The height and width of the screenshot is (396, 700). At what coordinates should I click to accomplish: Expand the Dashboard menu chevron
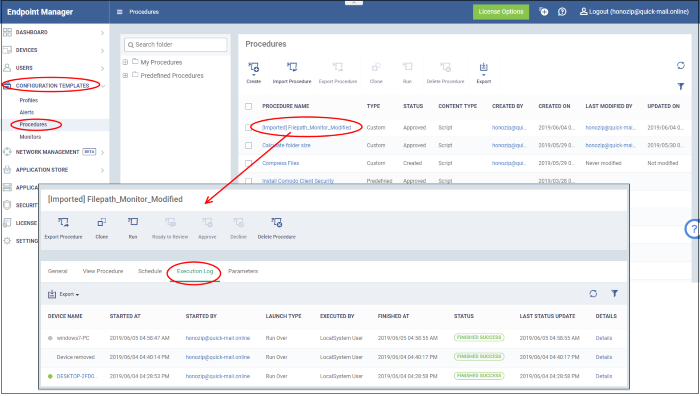(102, 33)
